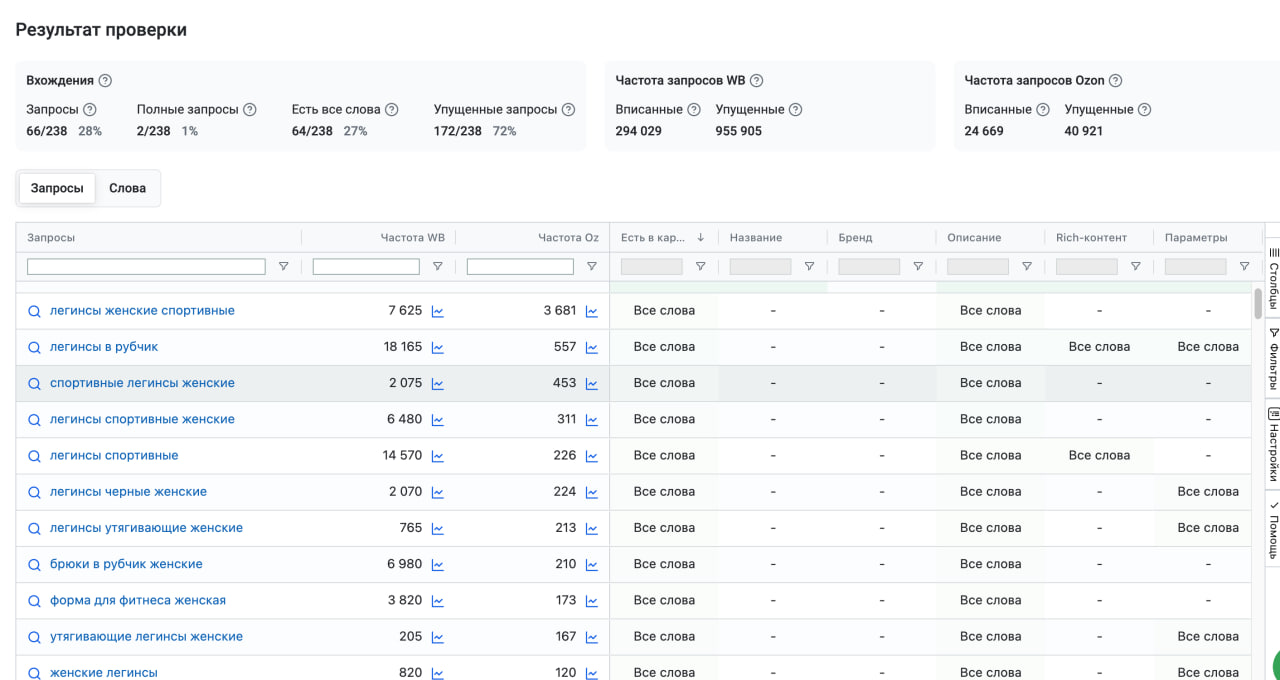This screenshot has height=680, width=1280.
Task: Click the help icon beside Ozon Упущенные
Action: click(x=1145, y=110)
